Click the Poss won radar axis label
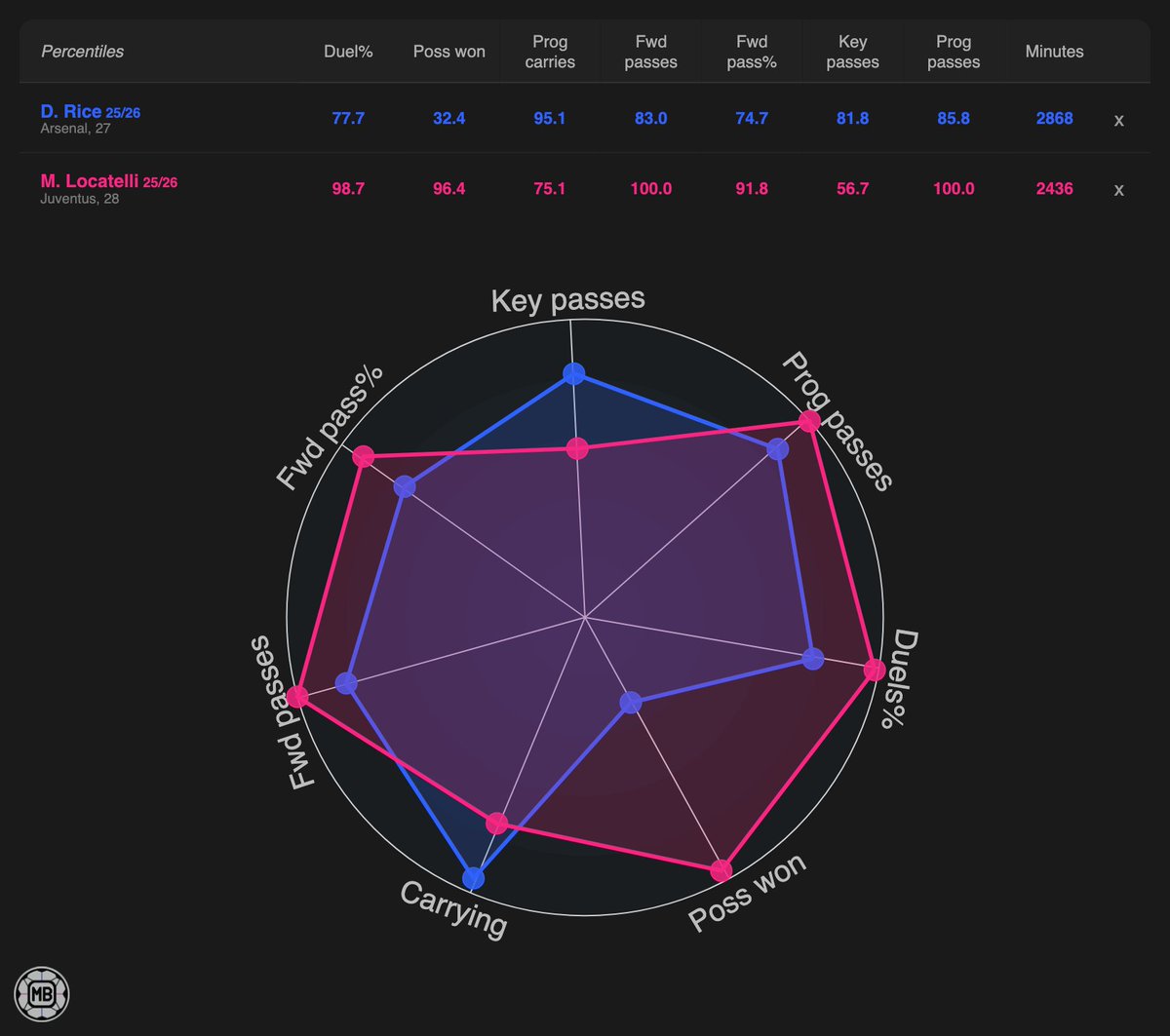Screen dimensions: 1170x1036 (748, 895)
